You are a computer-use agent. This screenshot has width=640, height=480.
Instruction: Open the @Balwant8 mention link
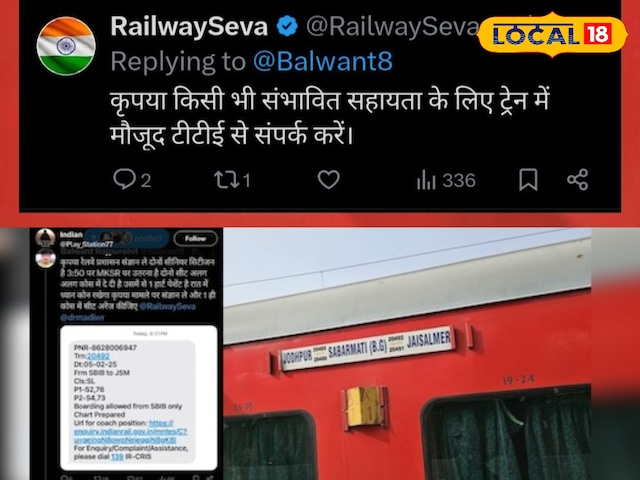[x=322, y=61]
